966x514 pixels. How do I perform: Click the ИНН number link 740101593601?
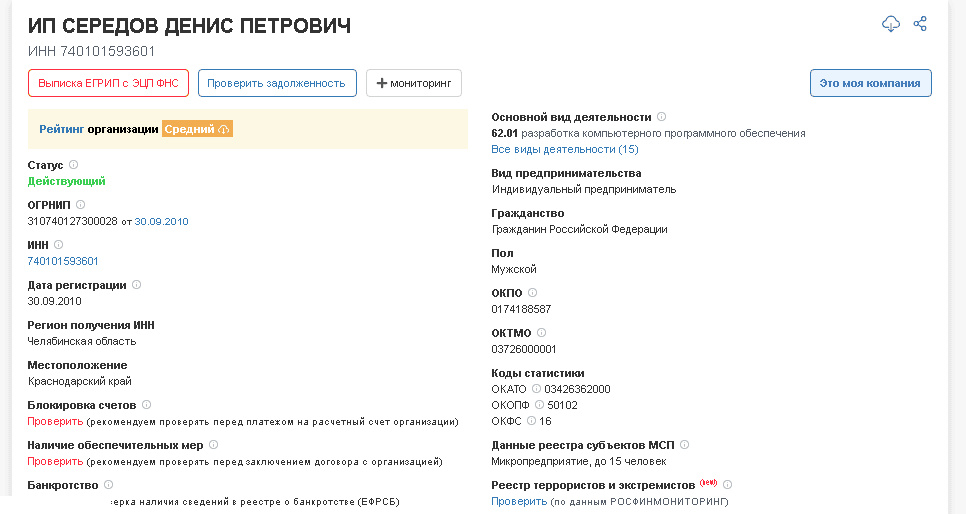(63, 261)
